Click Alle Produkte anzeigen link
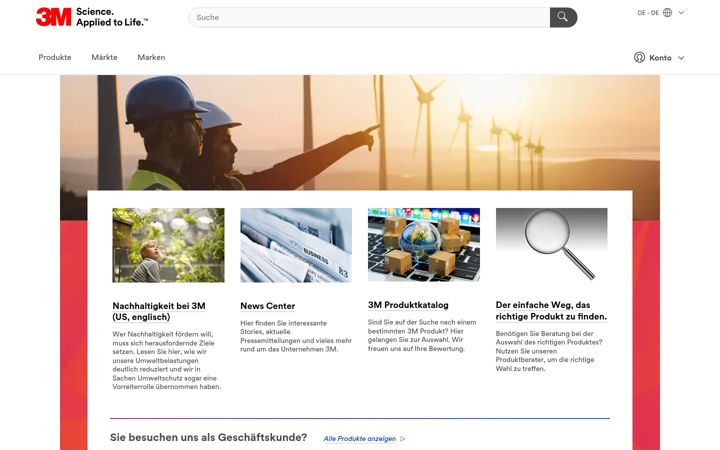This screenshot has height=450, width=720. (x=360, y=439)
